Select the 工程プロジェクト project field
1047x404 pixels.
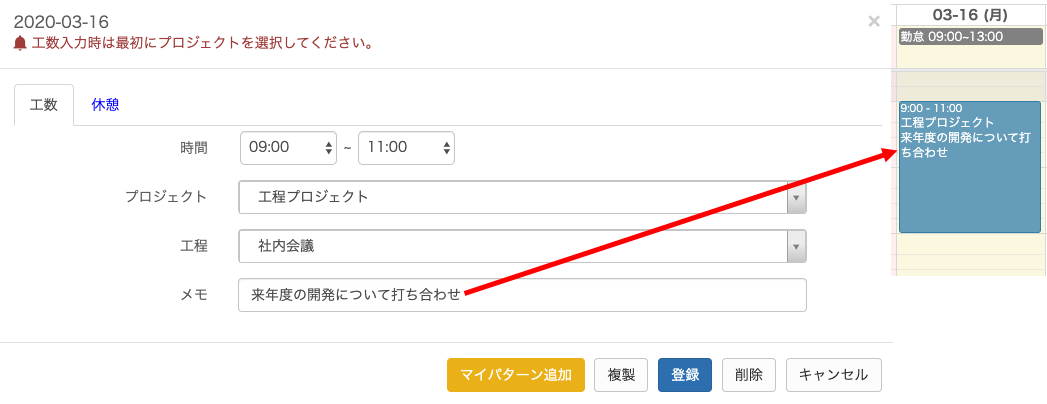coord(522,198)
